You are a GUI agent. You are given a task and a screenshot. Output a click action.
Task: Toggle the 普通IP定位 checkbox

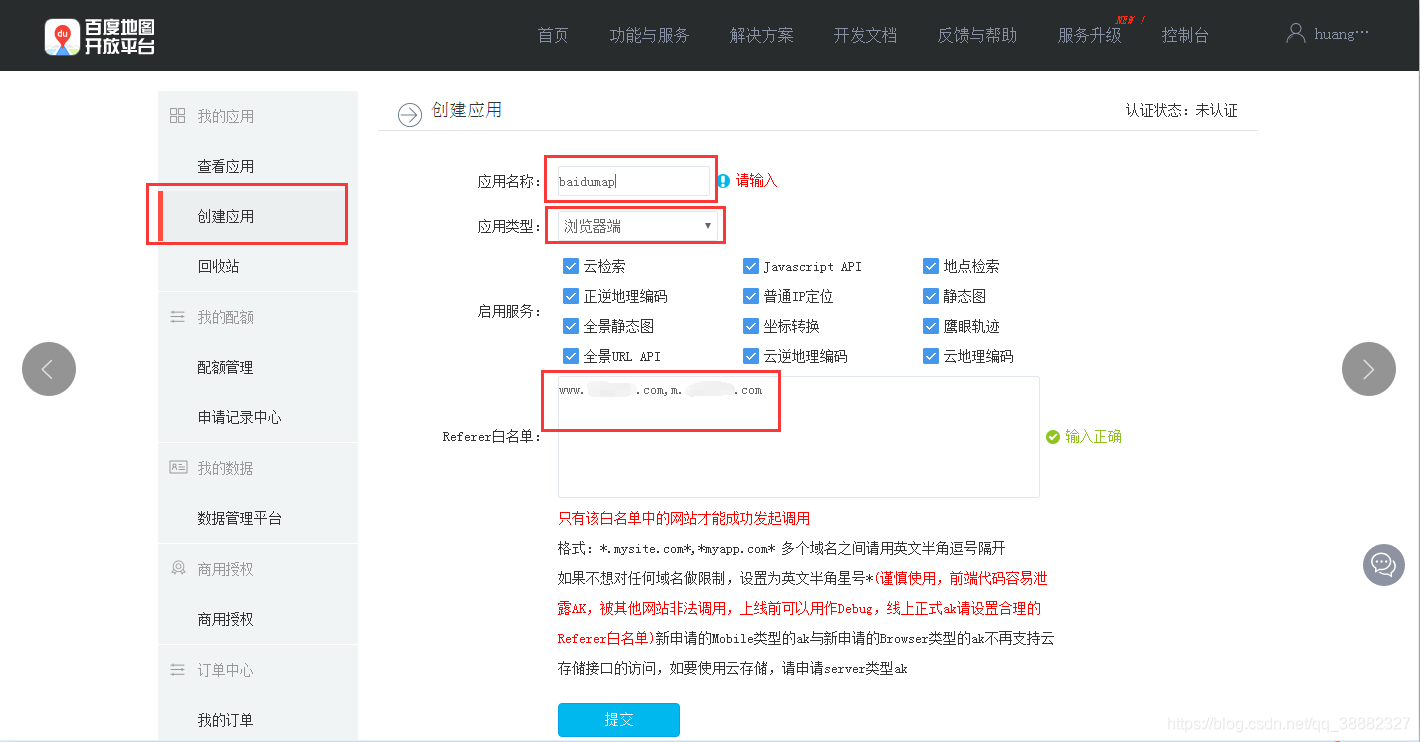(751, 296)
